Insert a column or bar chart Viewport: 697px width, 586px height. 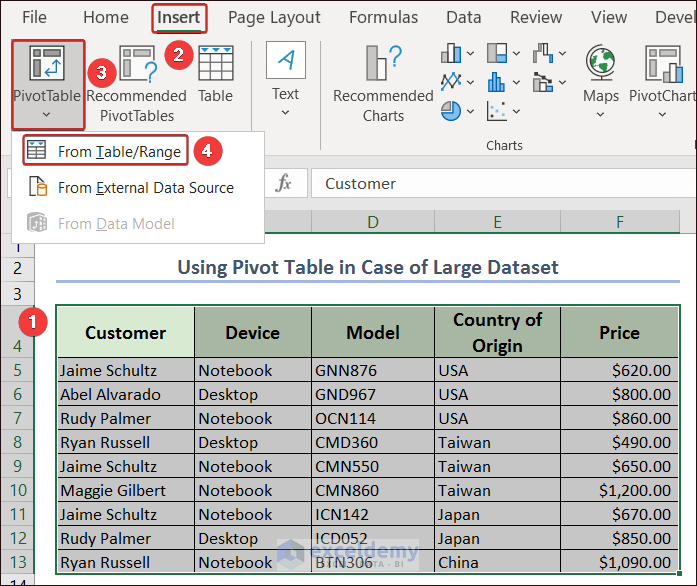coord(452,53)
